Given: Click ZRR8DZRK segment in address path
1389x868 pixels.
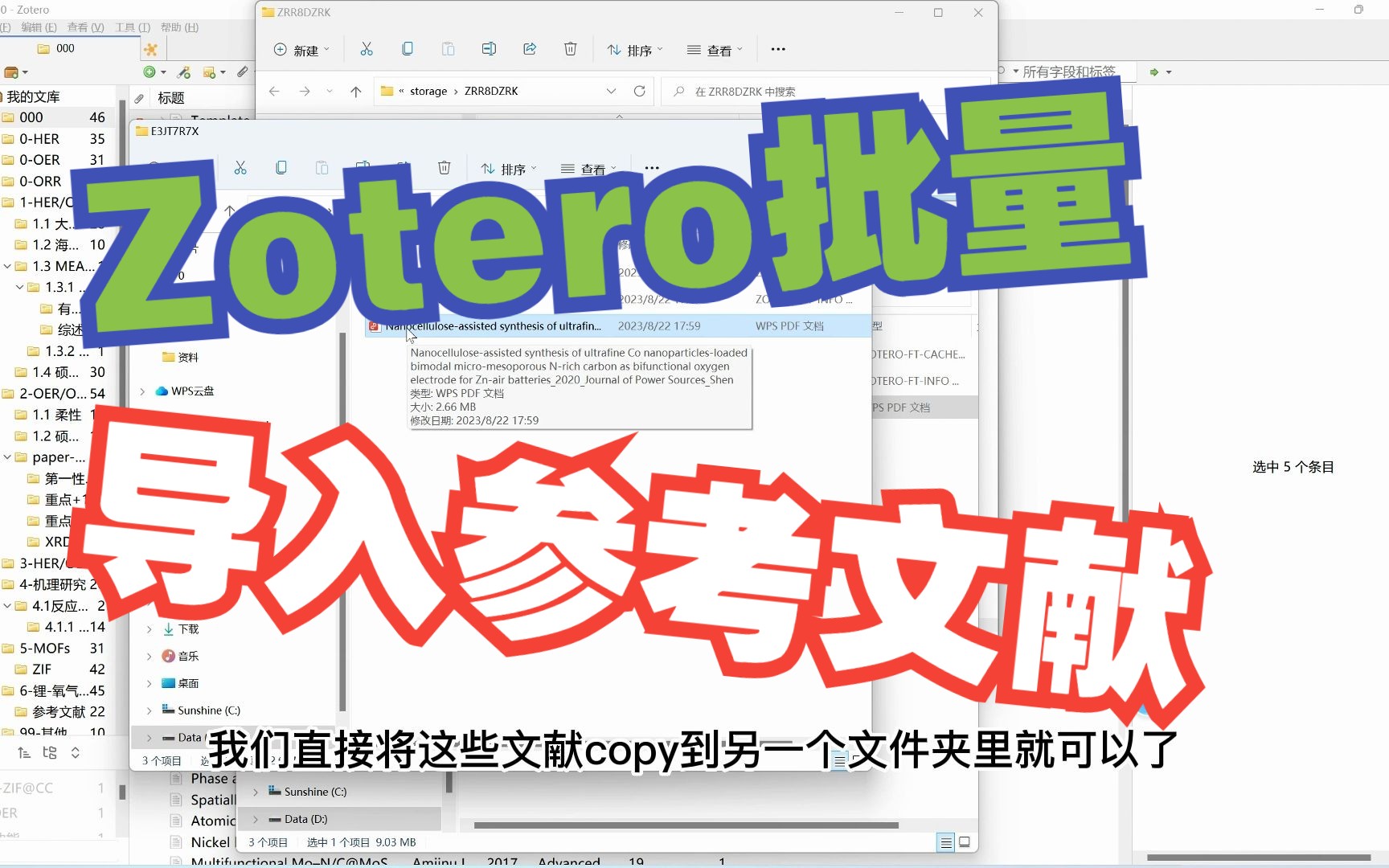Looking at the screenshot, I should 491,91.
